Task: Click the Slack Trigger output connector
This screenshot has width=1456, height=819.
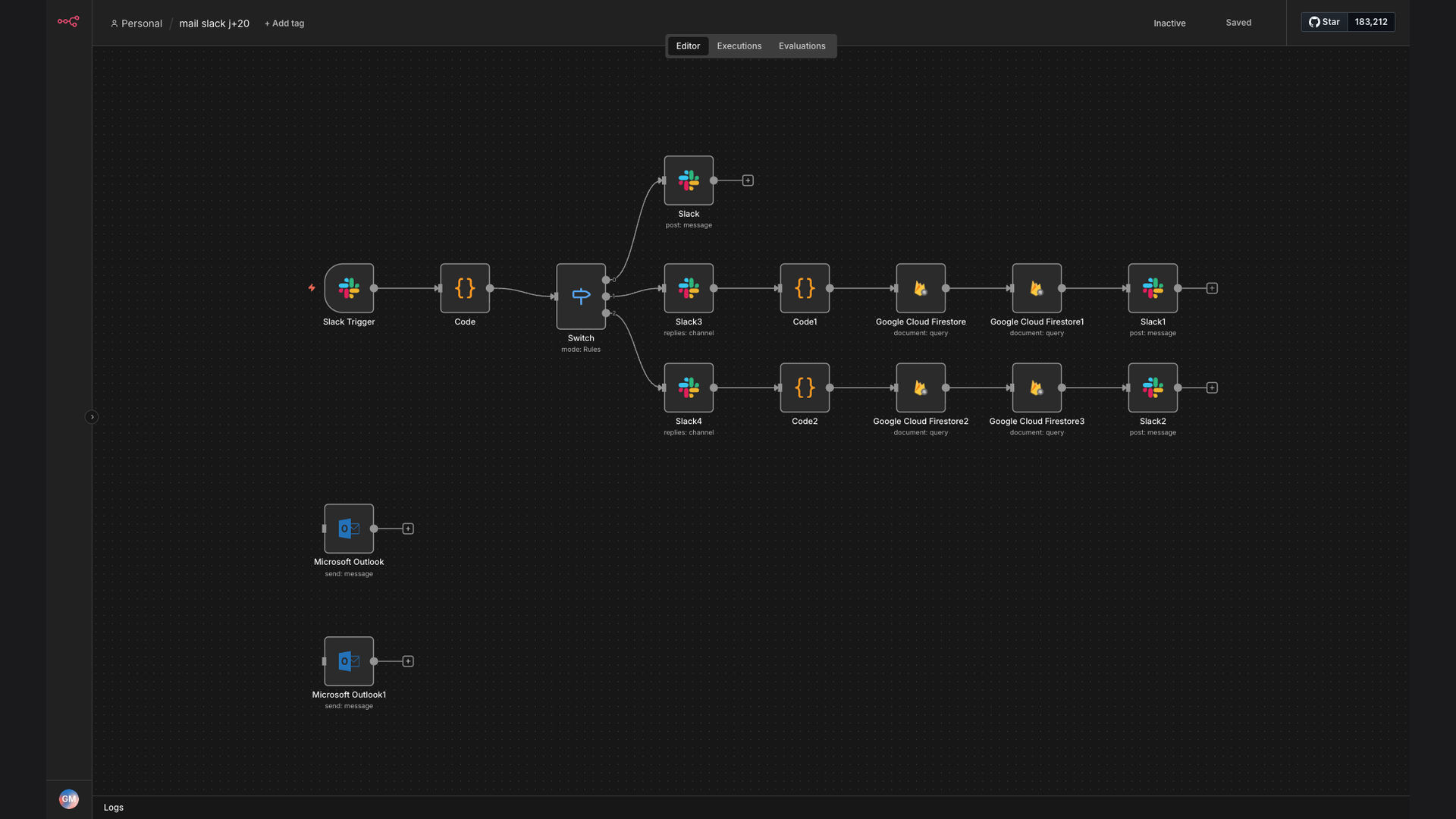Action: [374, 288]
